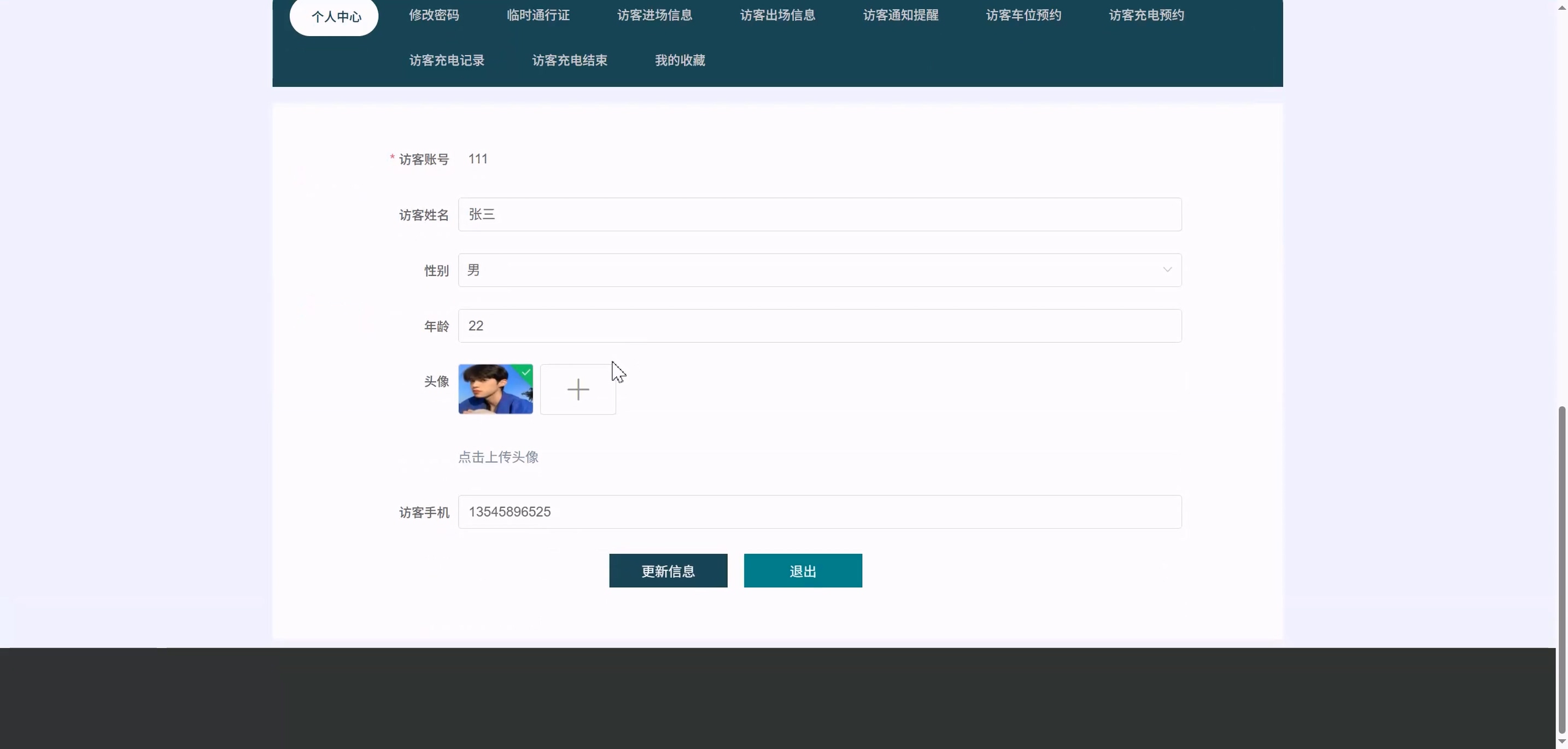Expand the 性别 dropdown arrow
Screen dimensions: 1568x749
click(x=1167, y=270)
